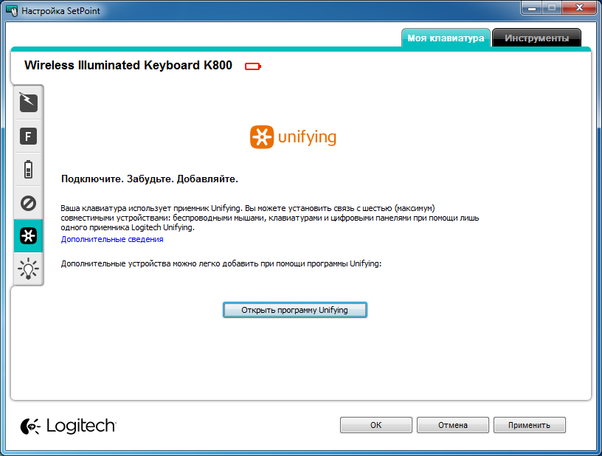Viewport: 602px width, 456px height.
Task: Open the disabled keys sidebar icon
Action: pyautogui.click(x=28, y=203)
